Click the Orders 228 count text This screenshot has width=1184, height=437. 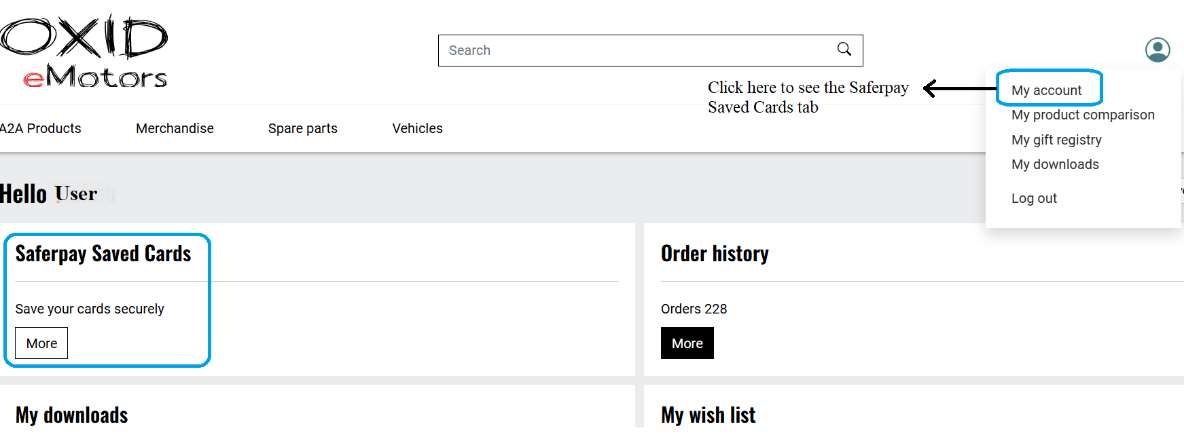click(694, 309)
